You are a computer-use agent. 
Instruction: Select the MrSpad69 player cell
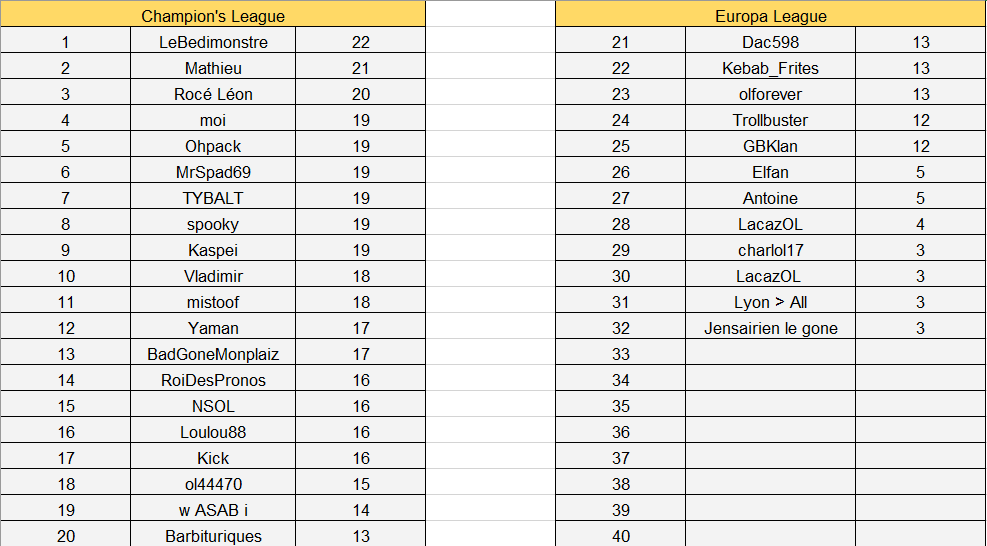pos(213,172)
